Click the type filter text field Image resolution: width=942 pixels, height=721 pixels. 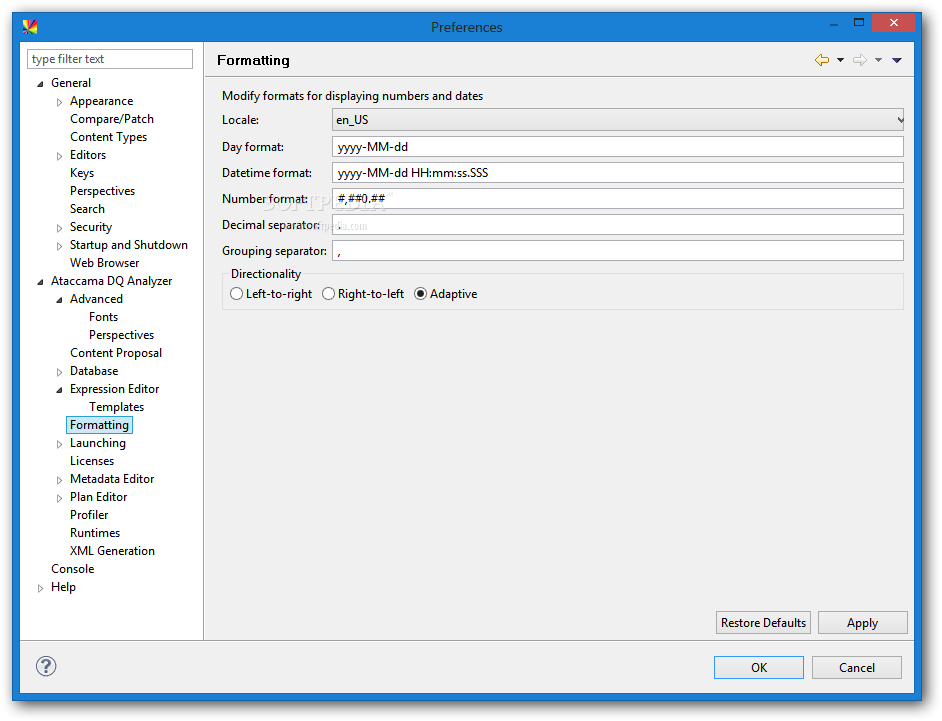click(110, 59)
